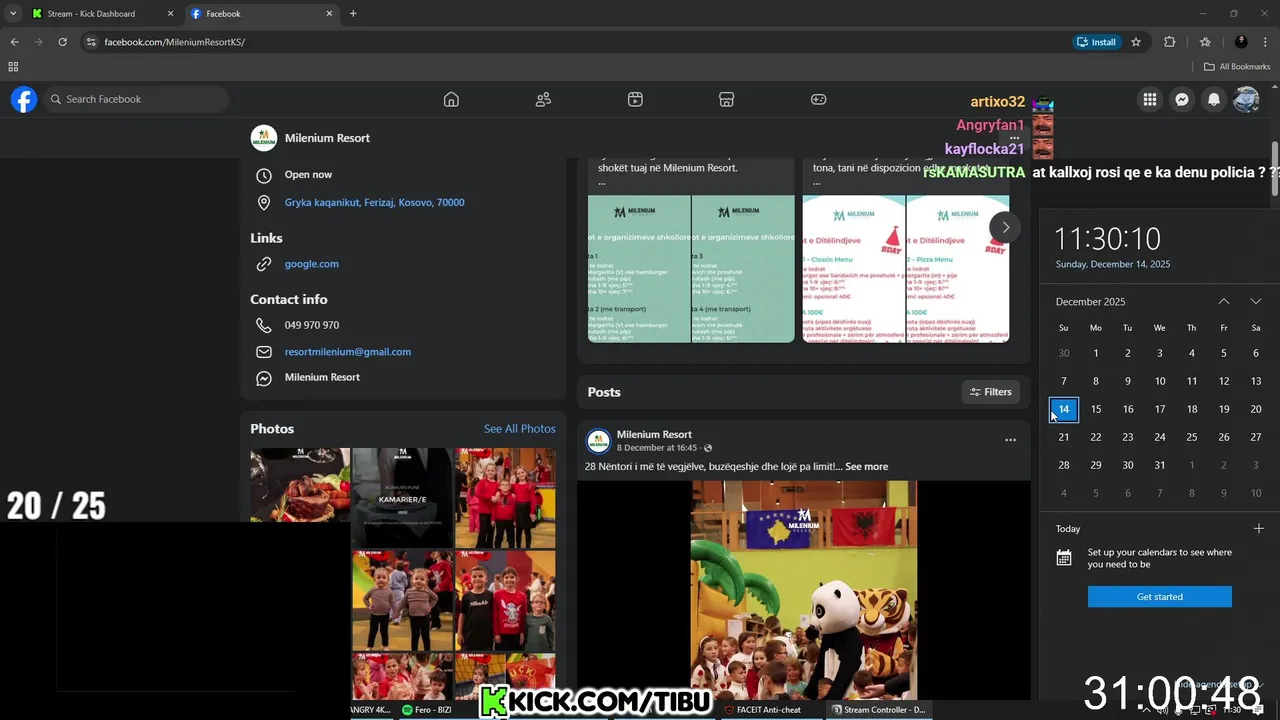The height and width of the screenshot is (720, 1280).
Task: Open the Filters button for posts
Action: pyautogui.click(x=990, y=392)
